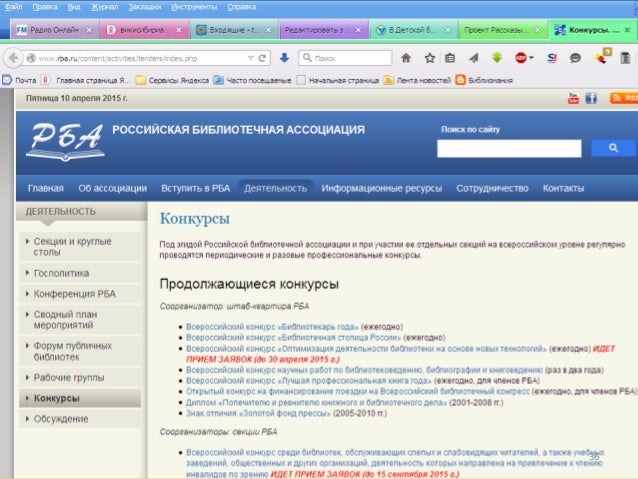
Task: Click the paper plane send icon
Action: click(x=473, y=58)
